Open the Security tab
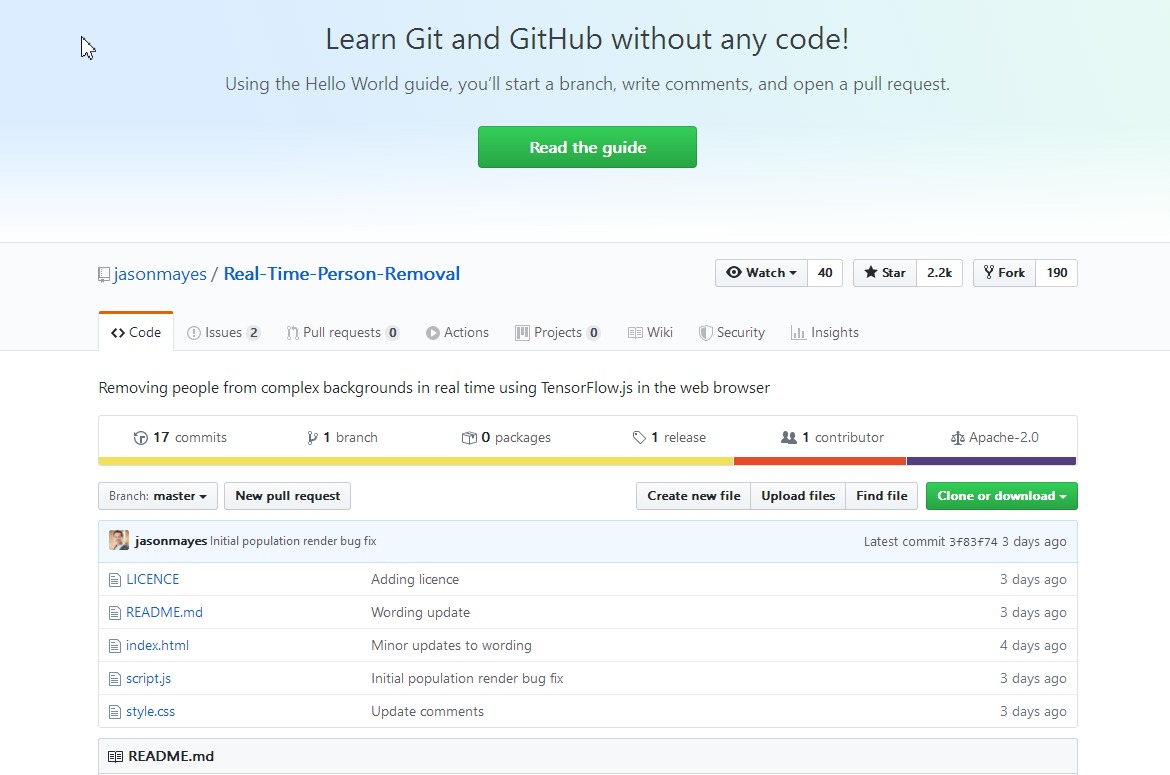Image resolution: width=1170 pixels, height=775 pixels. (x=732, y=333)
